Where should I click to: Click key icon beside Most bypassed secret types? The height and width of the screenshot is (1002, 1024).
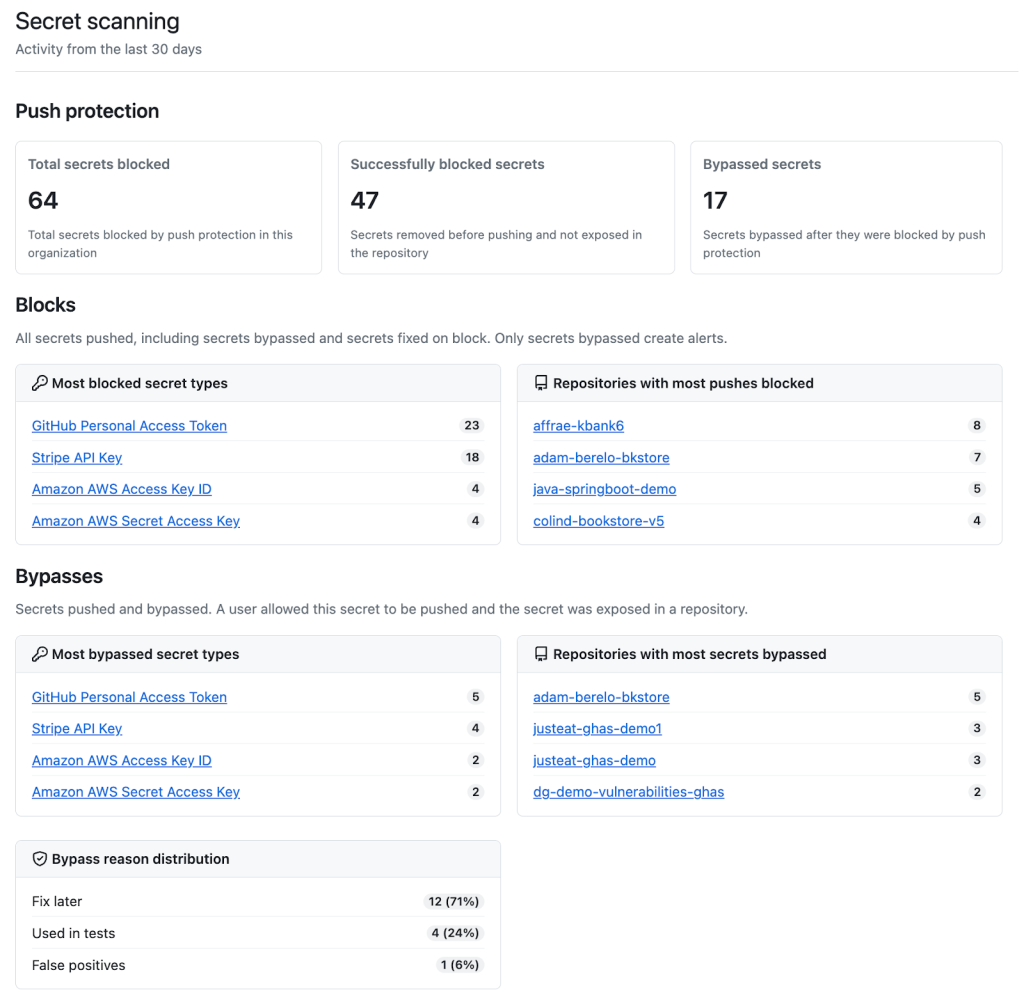pos(40,654)
